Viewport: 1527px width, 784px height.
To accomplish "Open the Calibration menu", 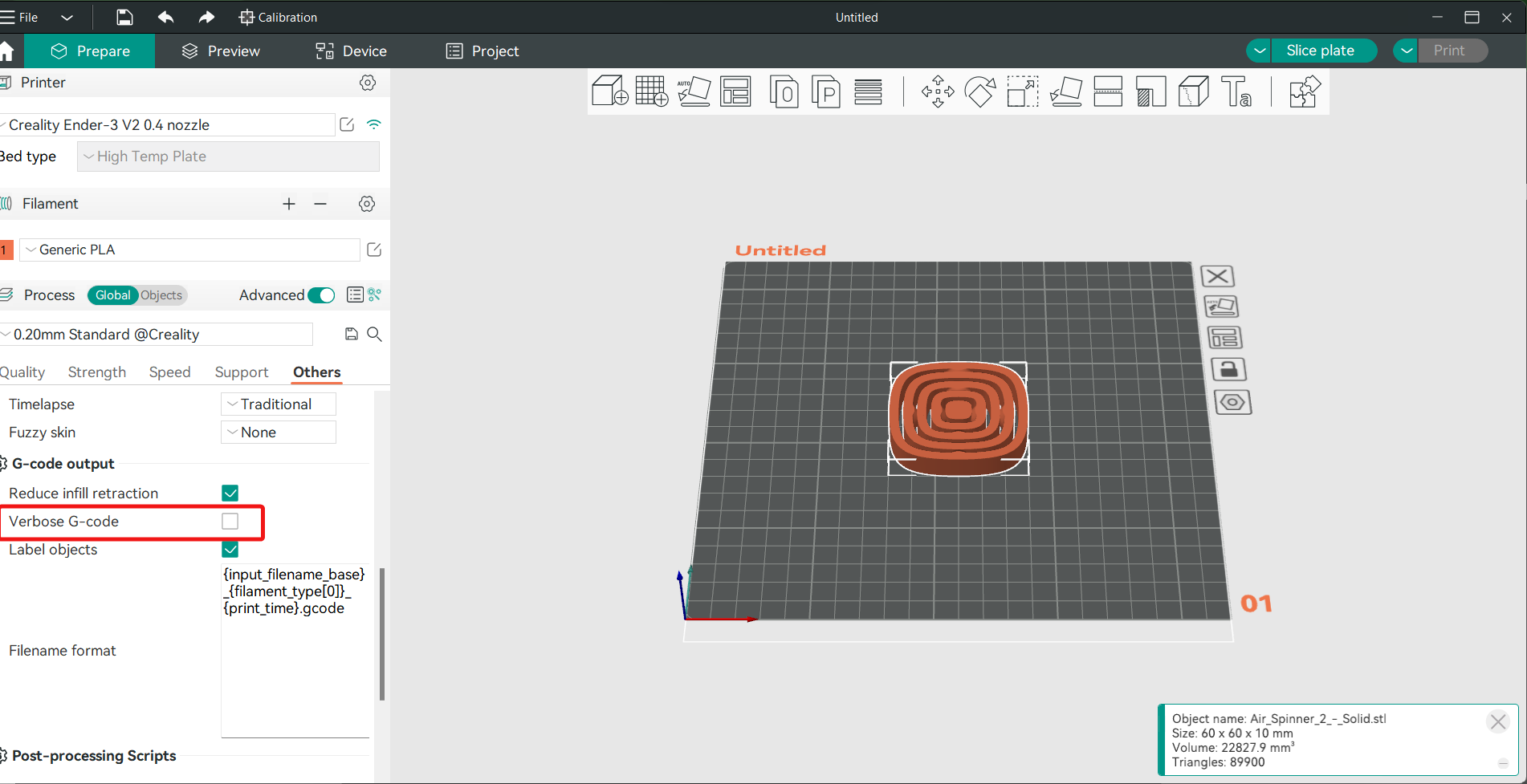I will coord(278,17).
